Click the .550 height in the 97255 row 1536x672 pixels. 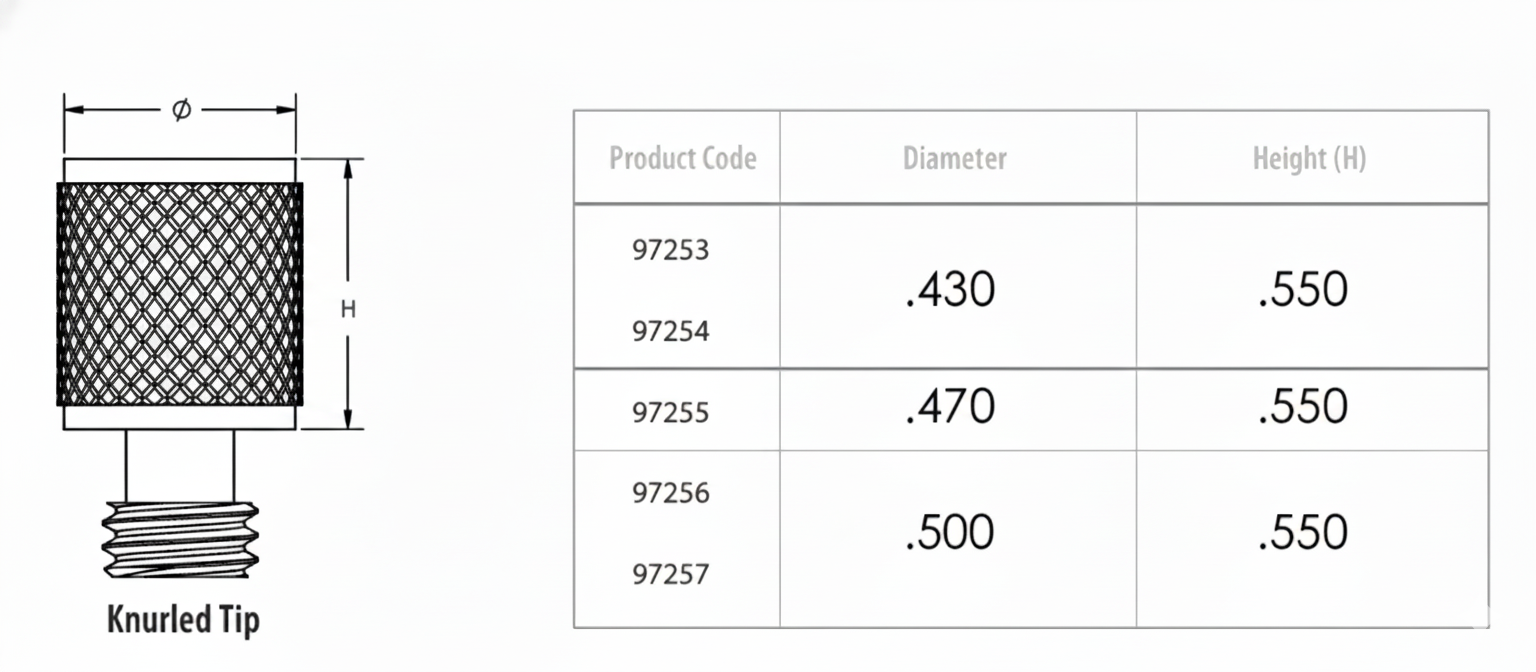1304,407
